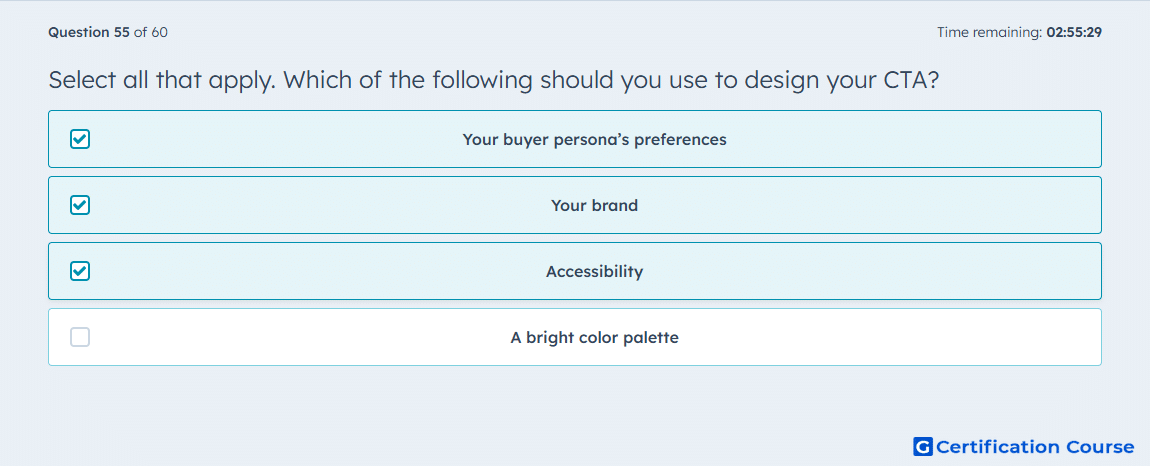Select the 'Your brand' answer label
Image resolution: width=1150 pixels, height=466 pixels.
(x=594, y=205)
